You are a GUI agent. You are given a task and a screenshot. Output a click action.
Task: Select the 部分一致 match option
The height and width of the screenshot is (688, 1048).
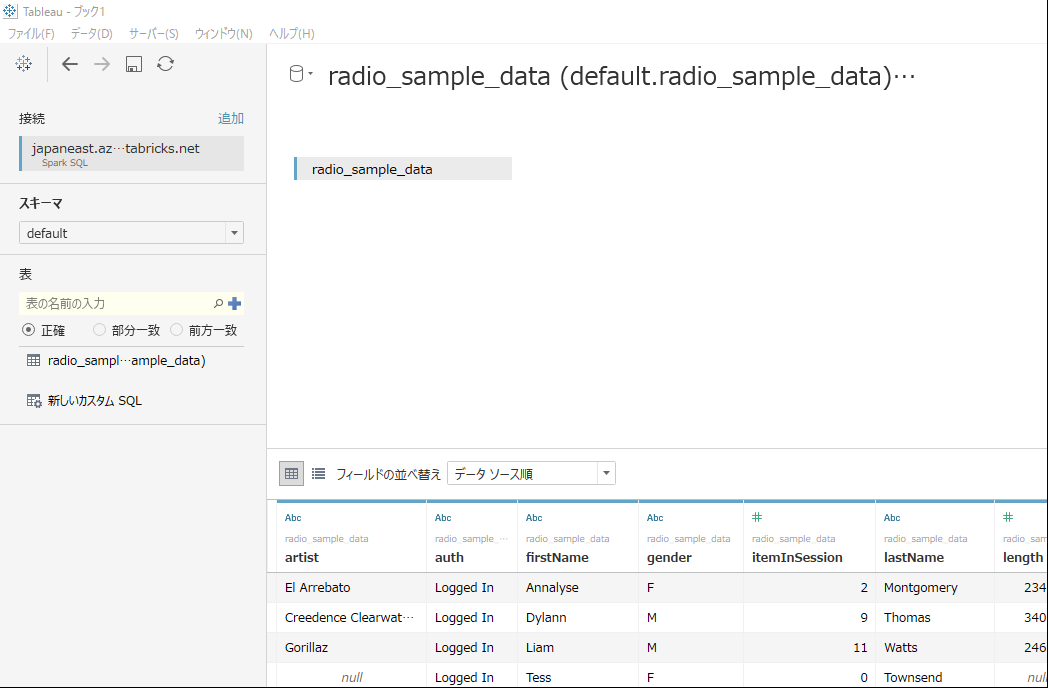point(99,330)
